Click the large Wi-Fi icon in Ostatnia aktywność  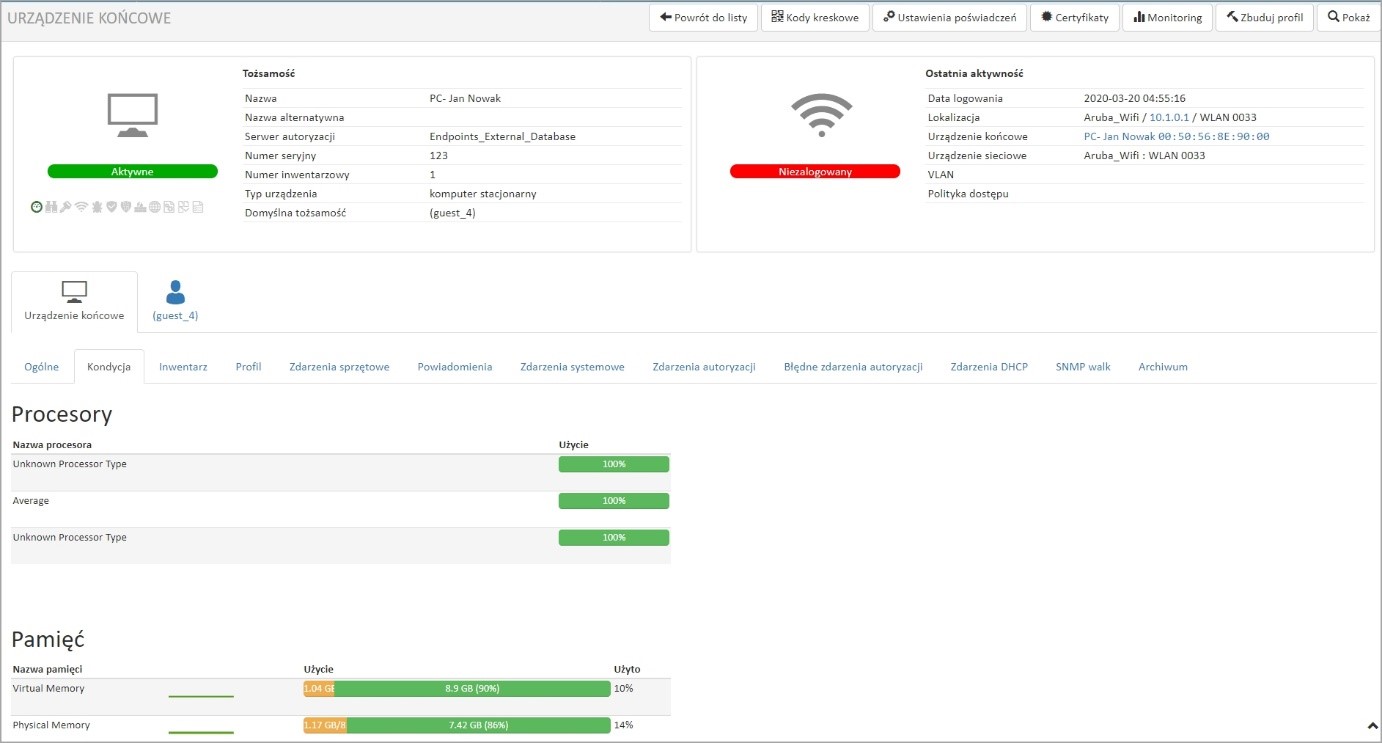(821, 115)
